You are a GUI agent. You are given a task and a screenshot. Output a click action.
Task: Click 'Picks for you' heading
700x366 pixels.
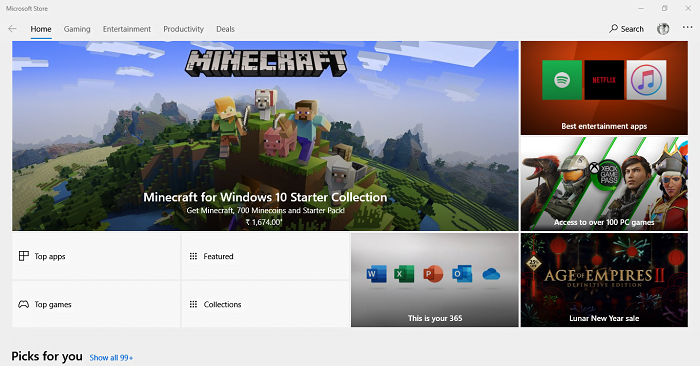[x=47, y=356]
